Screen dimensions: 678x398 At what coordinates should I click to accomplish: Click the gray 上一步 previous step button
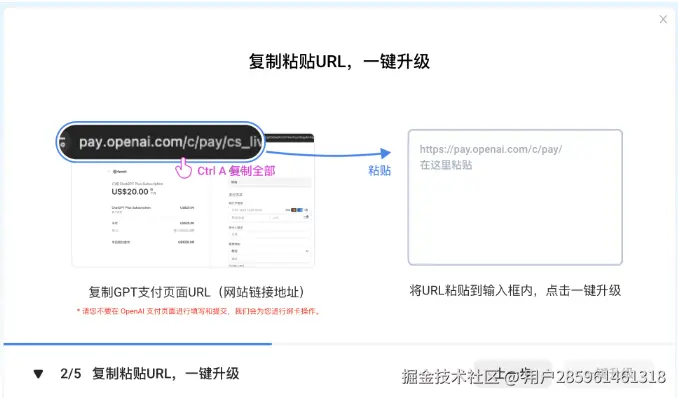513,373
